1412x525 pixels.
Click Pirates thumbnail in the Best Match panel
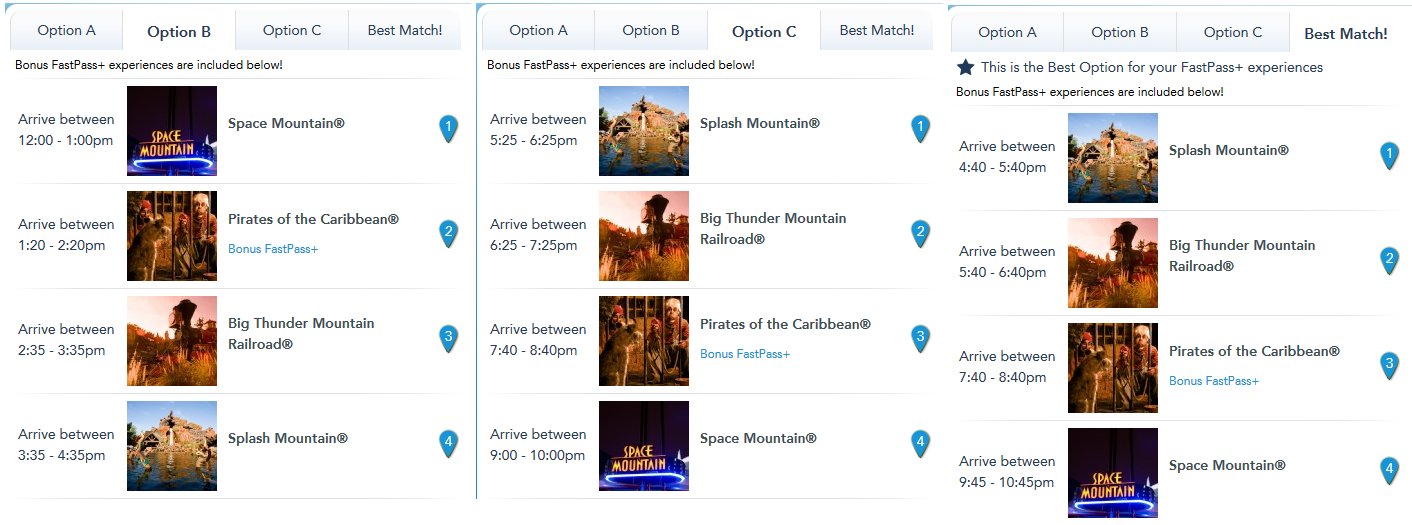pyautogui.click(x=1113, y=368)
